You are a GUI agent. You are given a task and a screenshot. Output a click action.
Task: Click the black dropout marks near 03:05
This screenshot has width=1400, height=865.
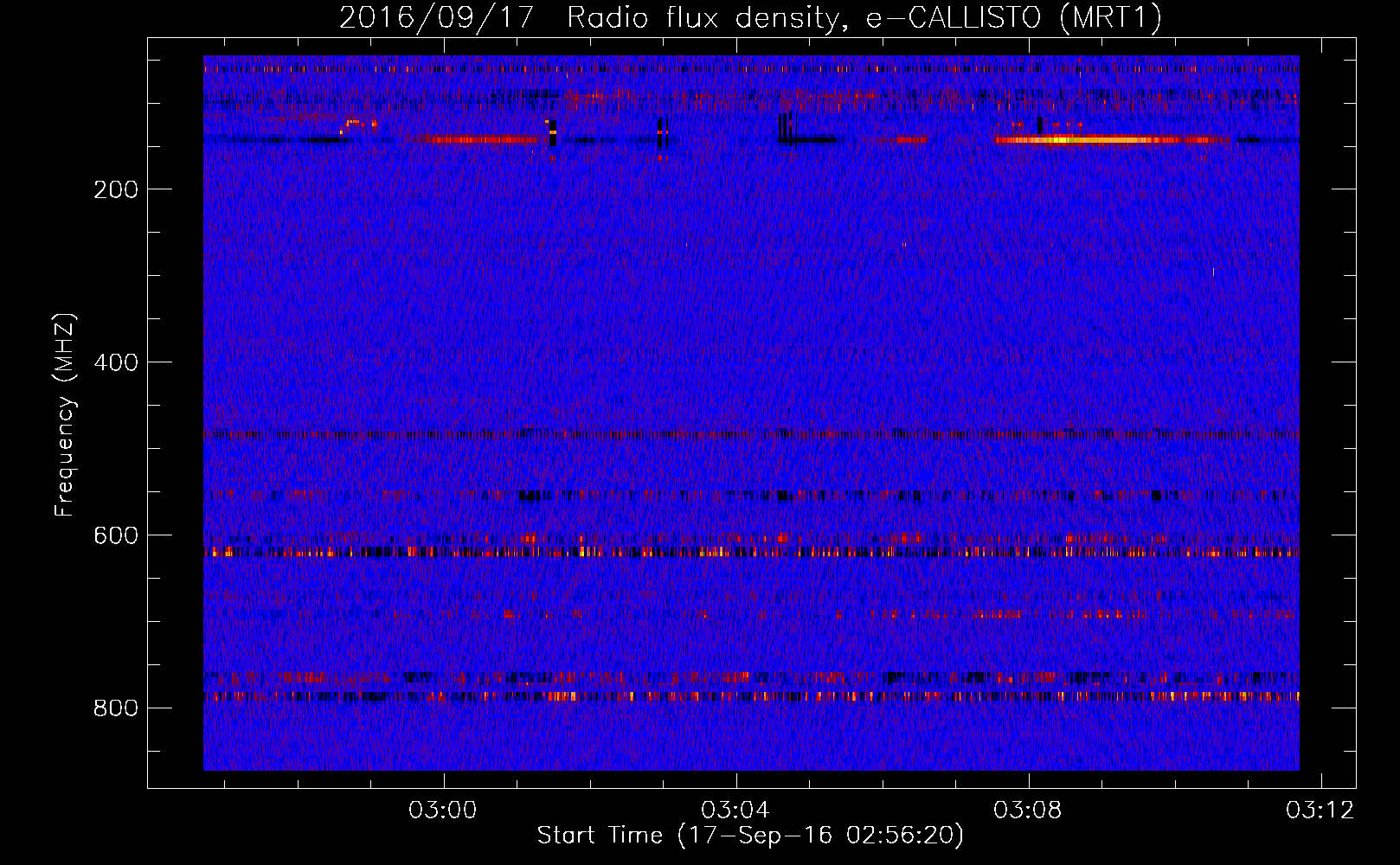(x=787, y=128)
